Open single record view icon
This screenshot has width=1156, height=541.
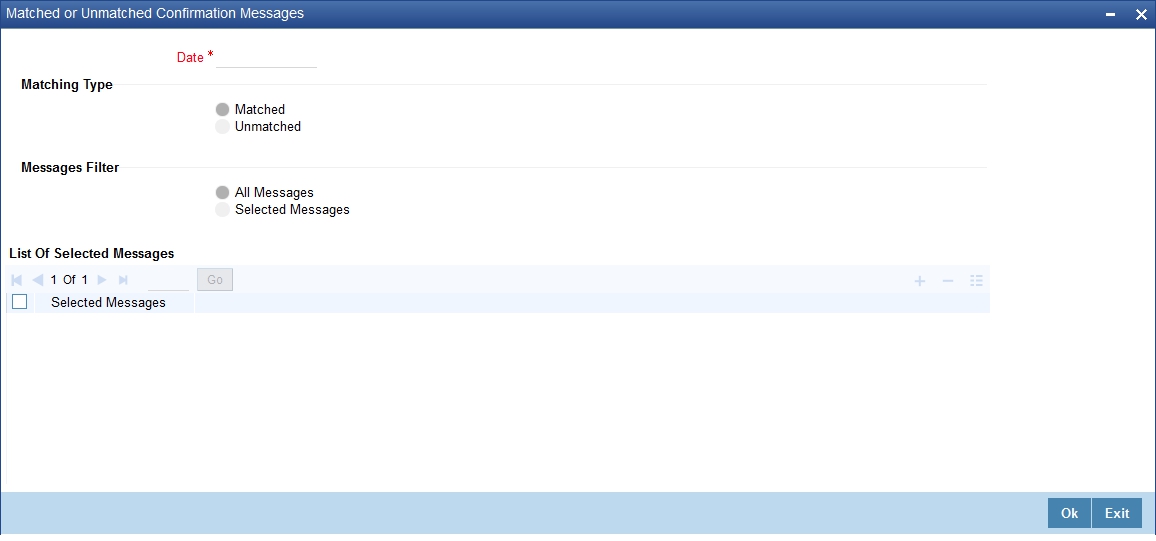[x=977, y=281]
